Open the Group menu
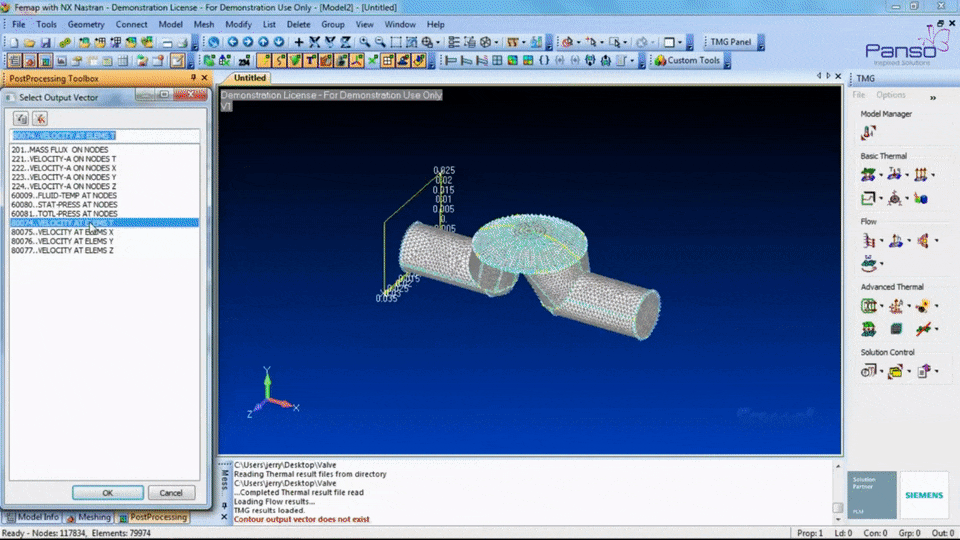This screenshot has height=540, width=960. click(x=332, y=24)
